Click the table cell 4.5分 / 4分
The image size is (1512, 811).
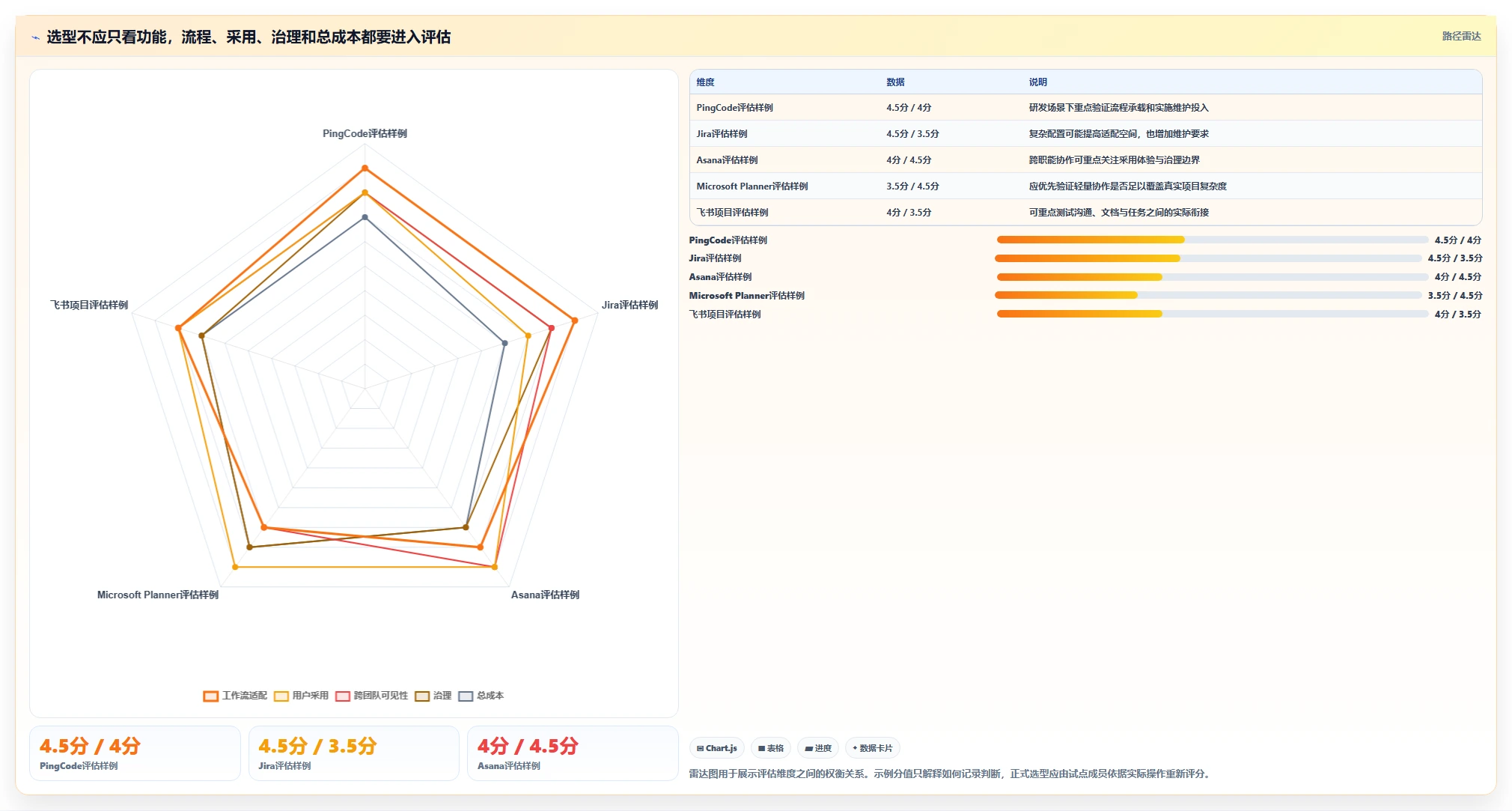[909, 108]
